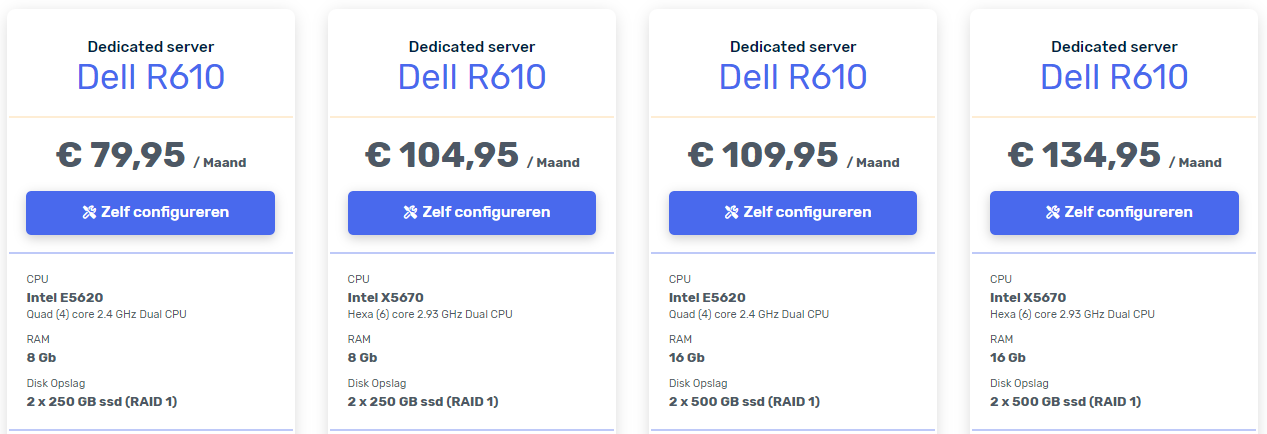Click the € 104,95 monthly price
The image size is (1267, 434).
pos(442,155)
